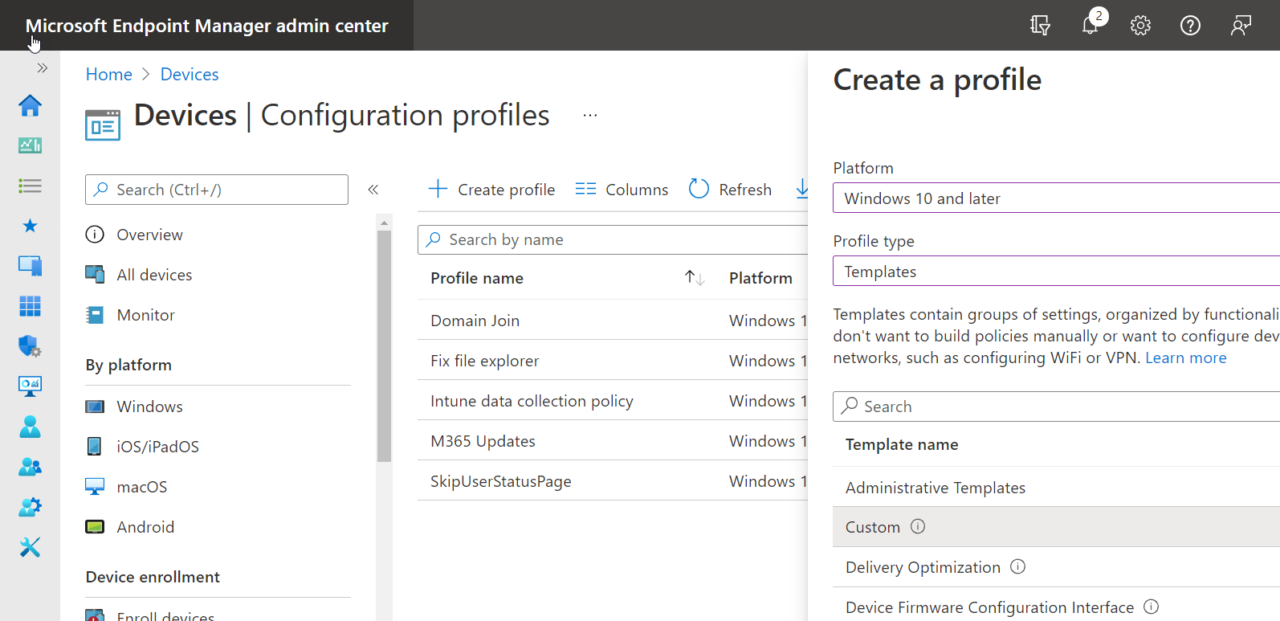Click the Create profile button
The image size is (1280, 621).
click(x=492, y=189)
